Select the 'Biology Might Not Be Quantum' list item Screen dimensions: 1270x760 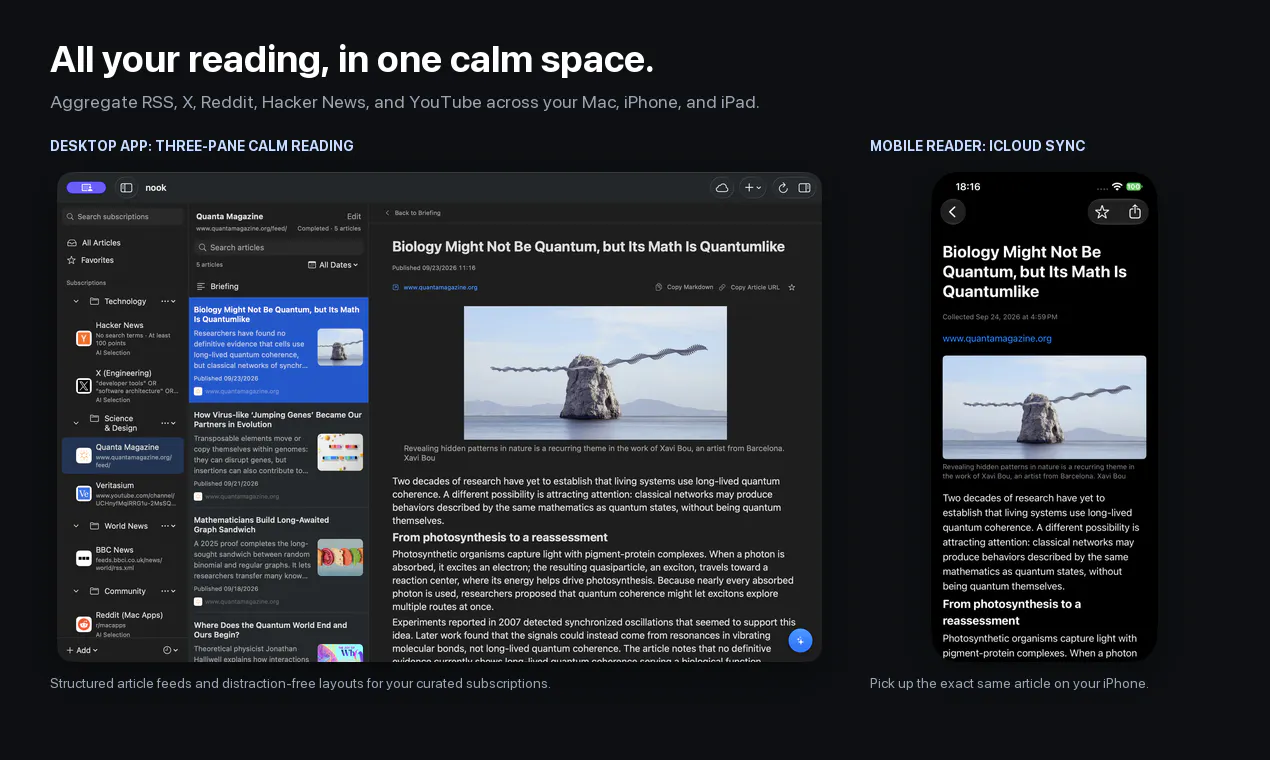(x=278, y=349)
